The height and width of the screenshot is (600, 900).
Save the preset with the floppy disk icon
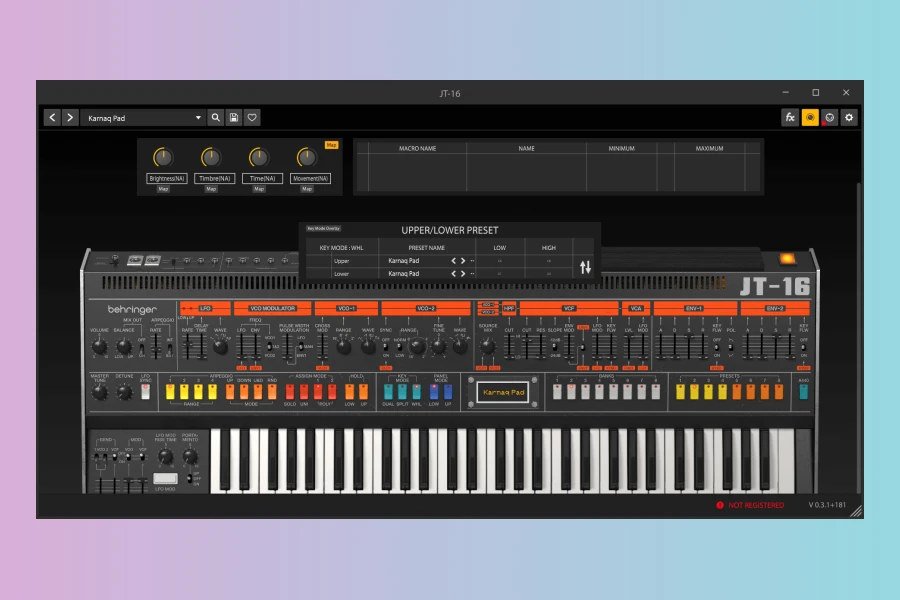coord(234,118)
